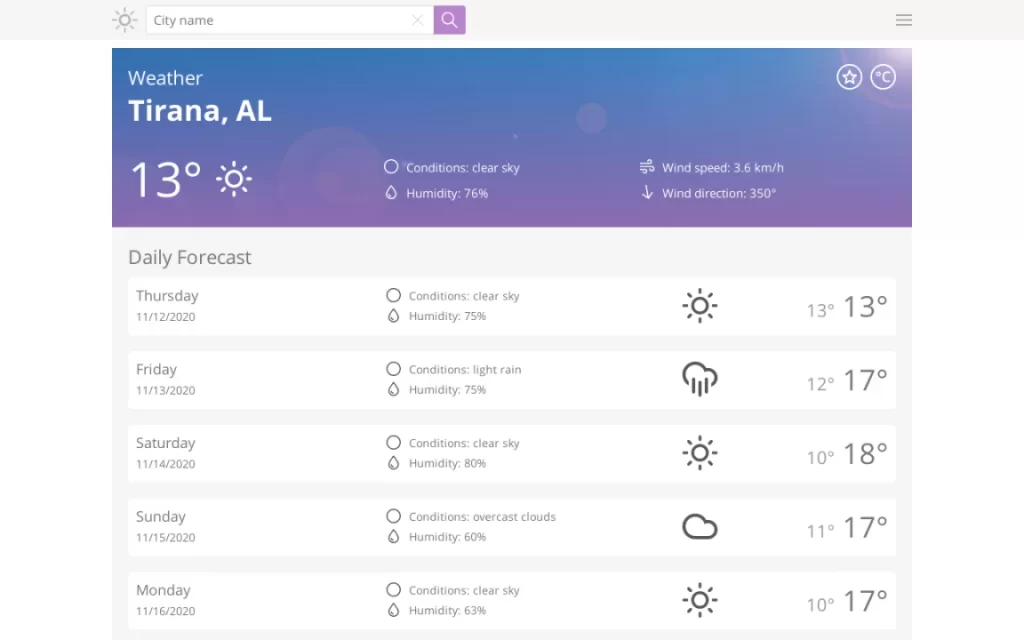Image resolution: width=1024 pixels, height=640 pixels.
Task: Add Tirana to favorites with star icon
Action: pos(849,77)
